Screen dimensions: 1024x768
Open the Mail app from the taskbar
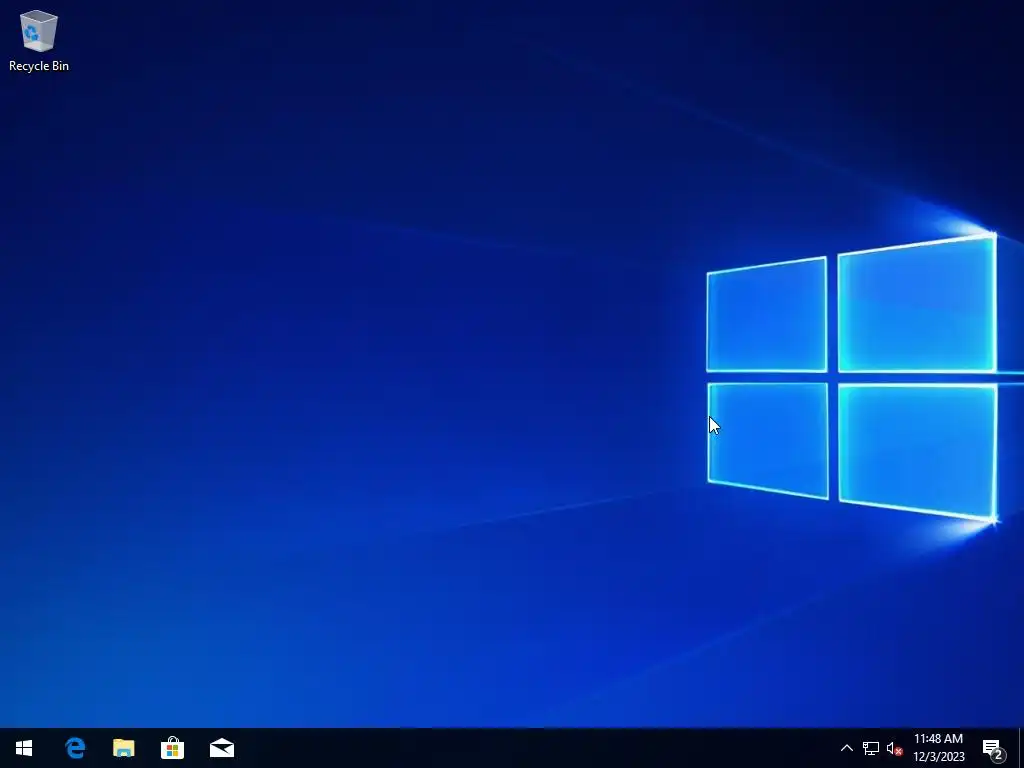click(x=222, y=748)
